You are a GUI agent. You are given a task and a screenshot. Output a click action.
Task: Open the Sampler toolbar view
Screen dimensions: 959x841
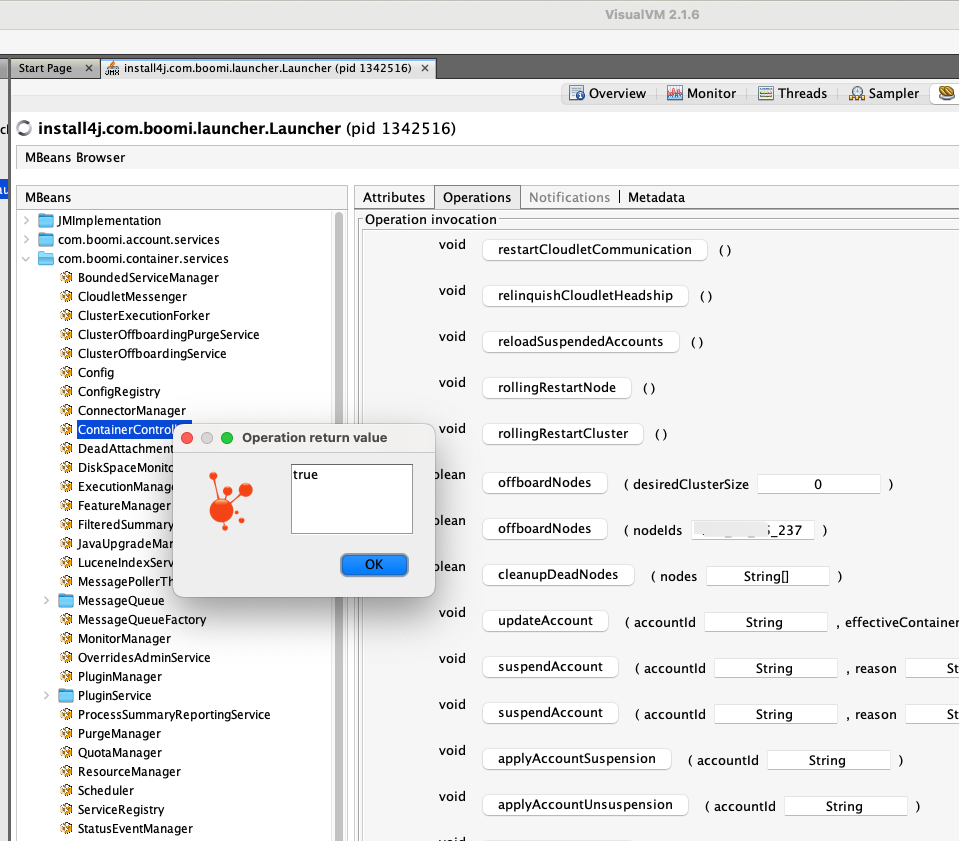coord(883,93)
